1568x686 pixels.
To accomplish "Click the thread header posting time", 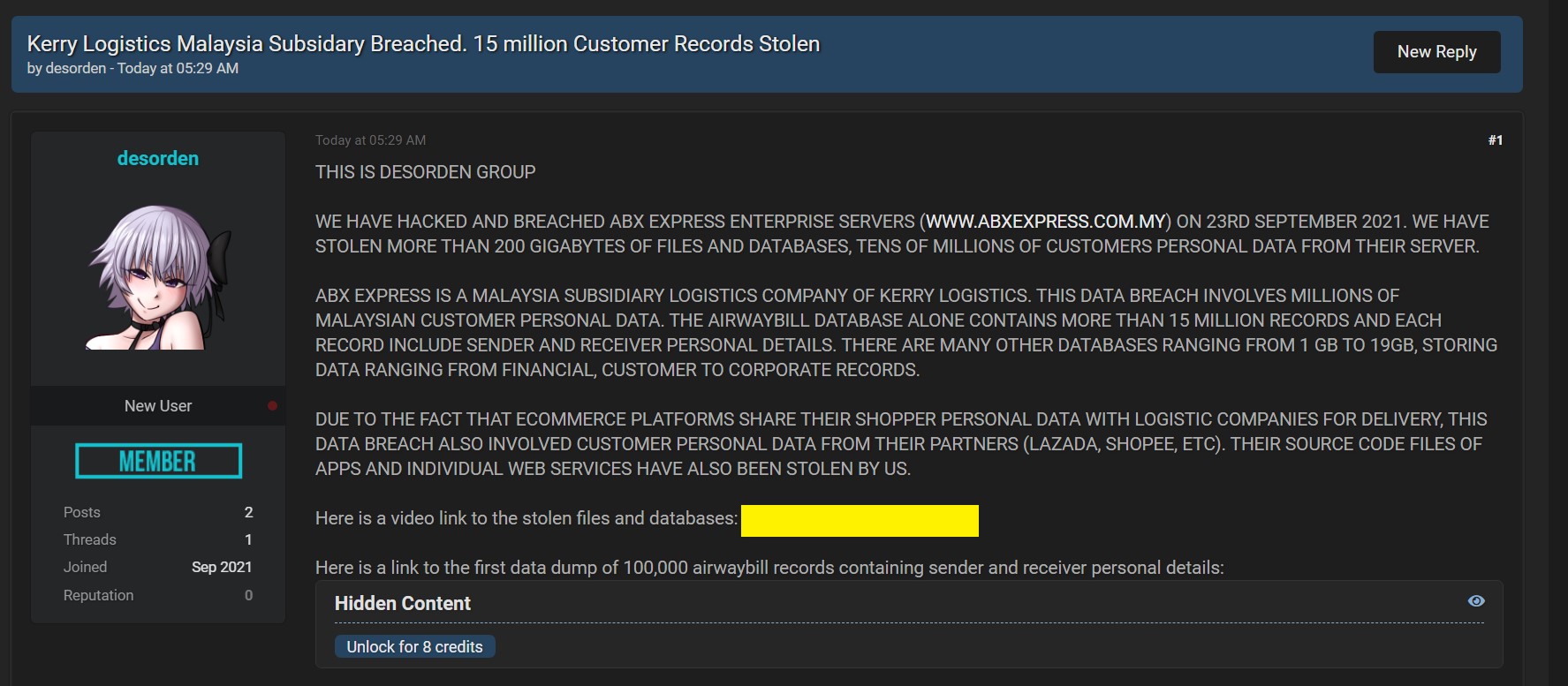I will (178, 68).
